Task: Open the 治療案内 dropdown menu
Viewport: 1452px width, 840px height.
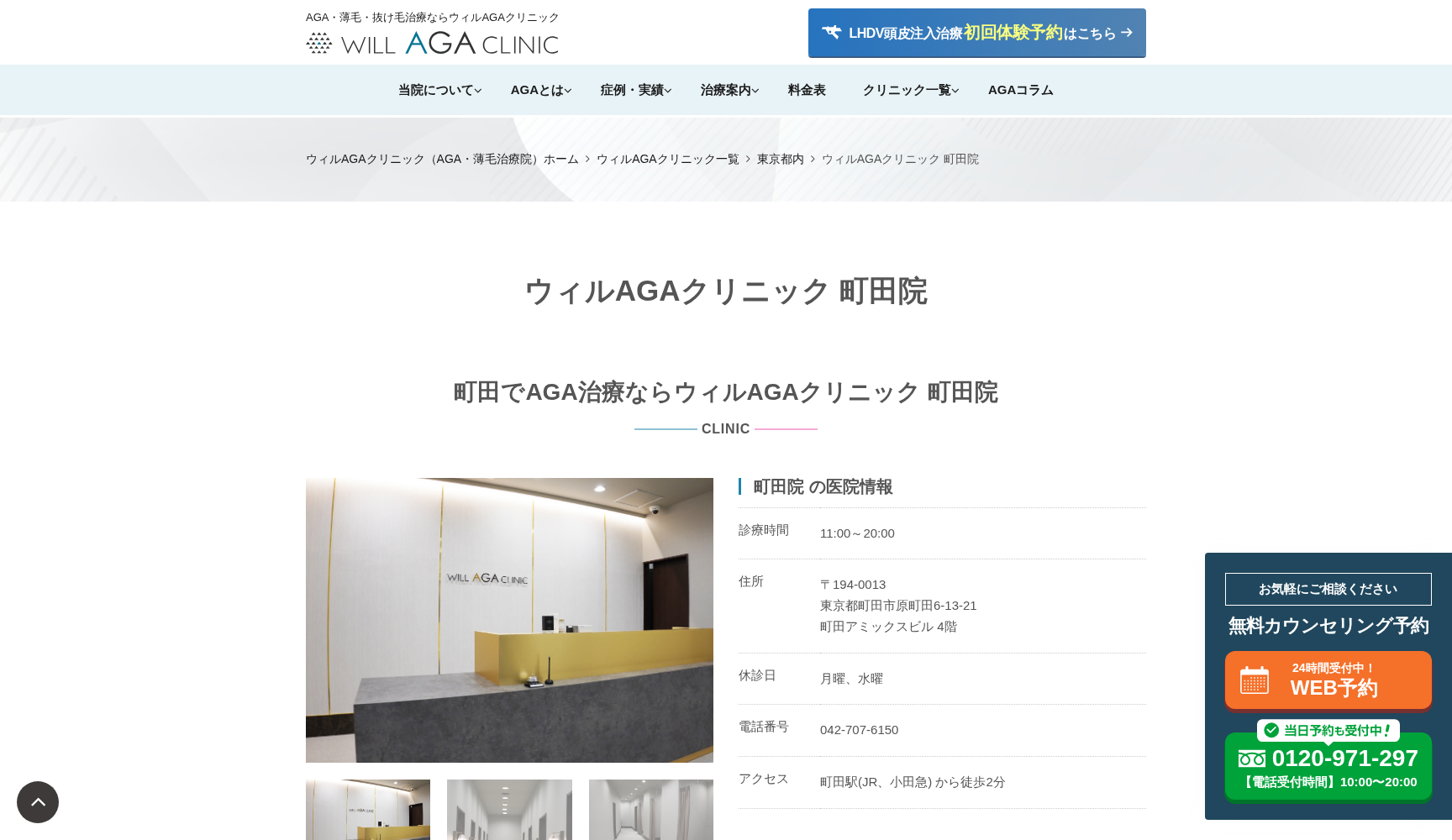Action: (x=728, y=90)
